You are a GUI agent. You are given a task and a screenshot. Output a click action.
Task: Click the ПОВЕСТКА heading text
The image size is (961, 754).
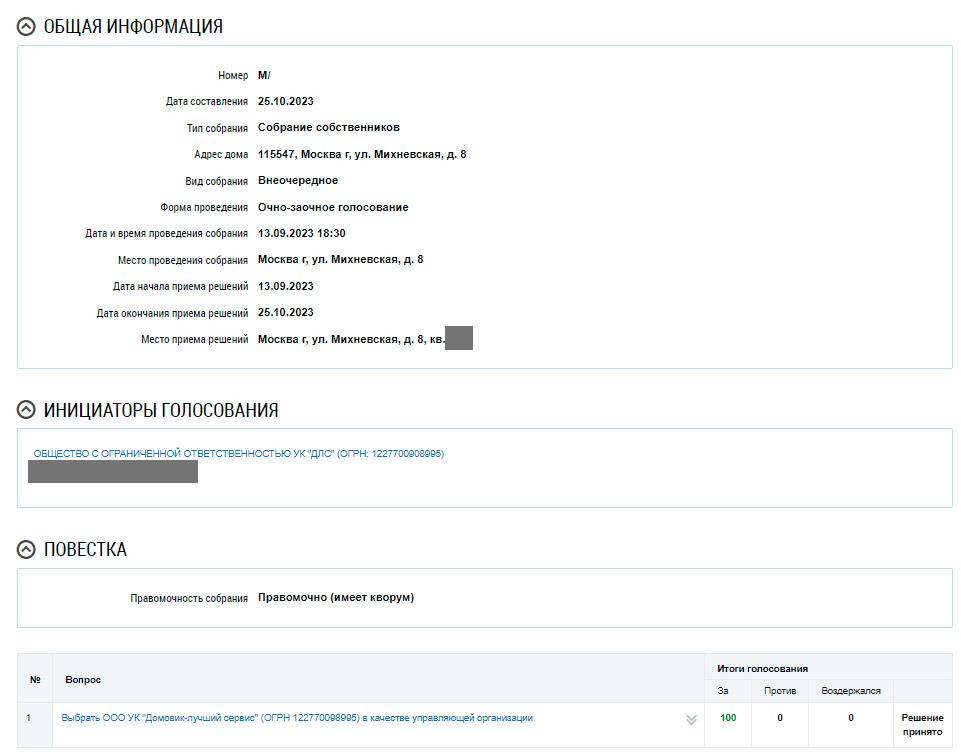(x=85, y=550)
